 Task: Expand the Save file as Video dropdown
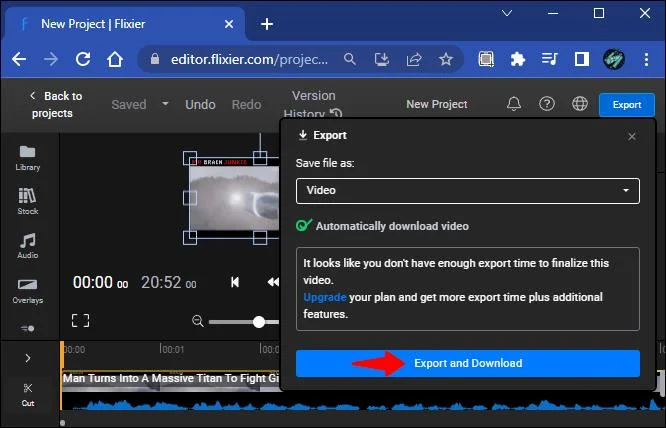pyautogui.click(x=468, y=191)
